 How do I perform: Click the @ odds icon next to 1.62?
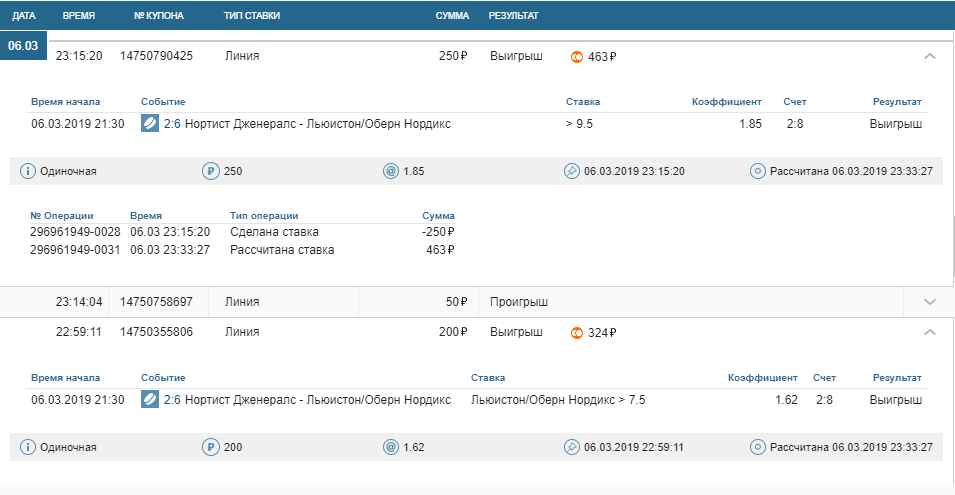pos(391,447)
